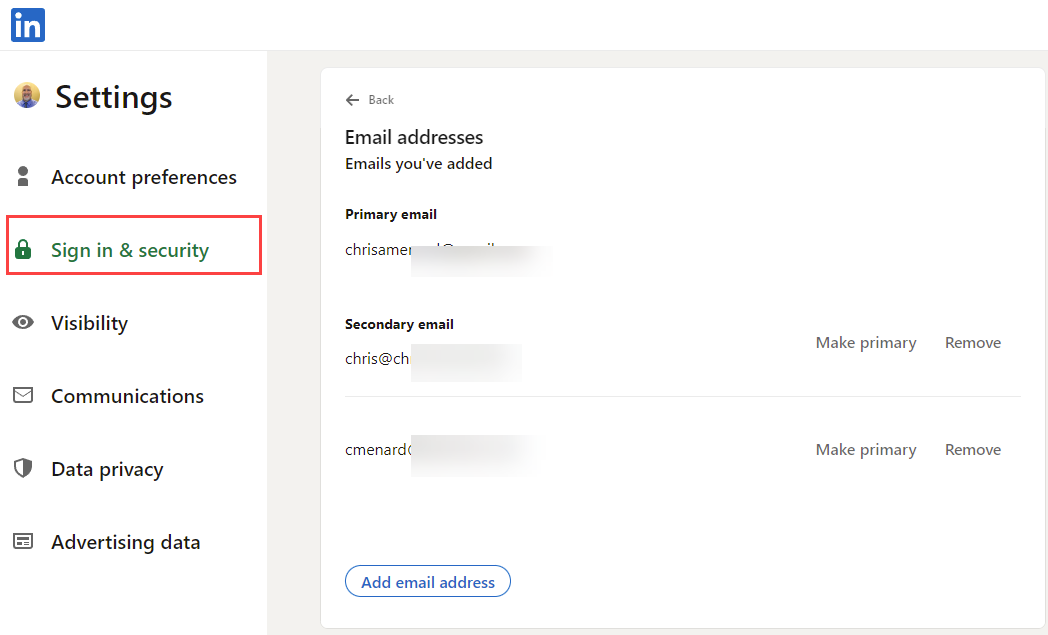1048x635 pixels.
Task: Click Make primary on the last email
Action: click(866, 449)
